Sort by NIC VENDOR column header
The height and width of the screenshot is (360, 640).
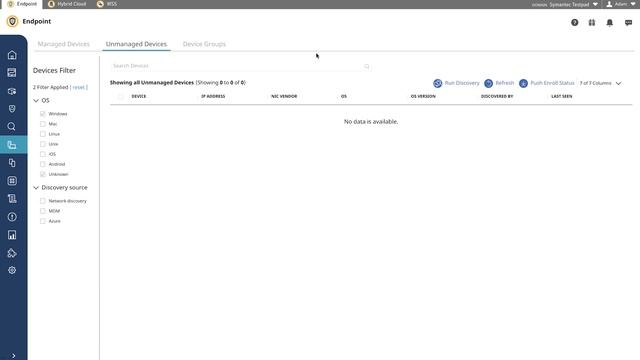284,97
